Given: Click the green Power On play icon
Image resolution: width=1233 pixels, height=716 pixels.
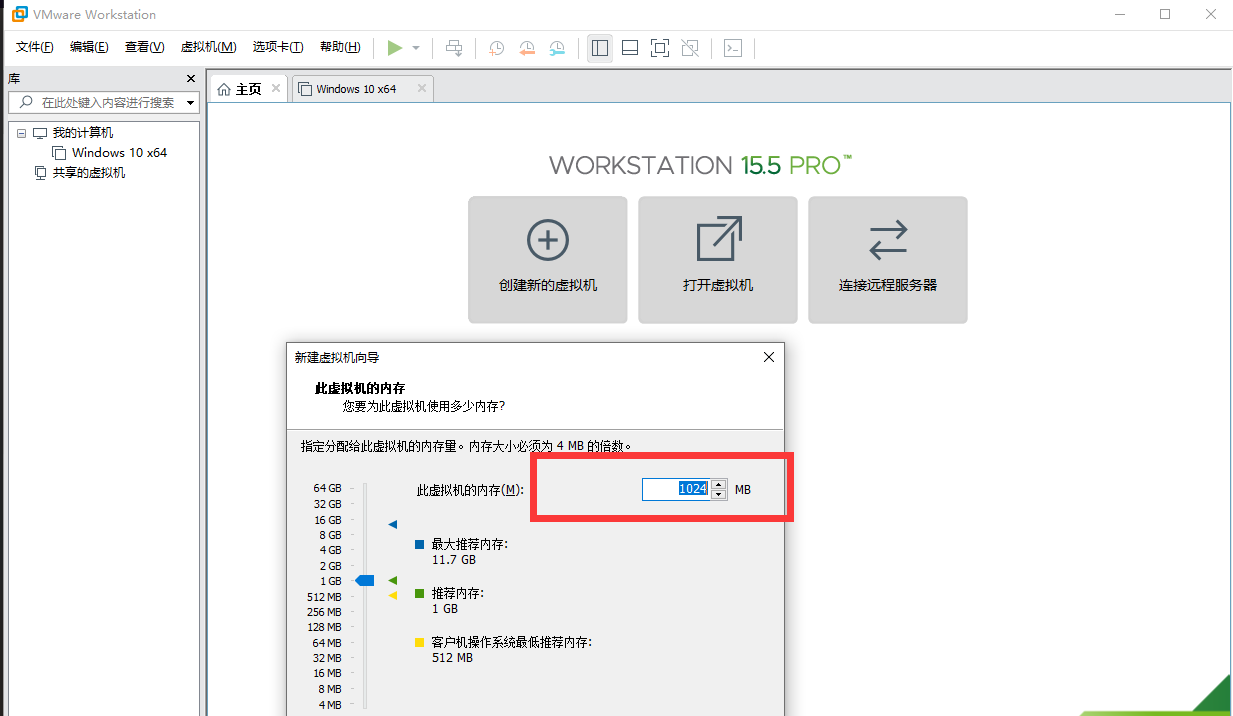Looking at the screenshot, I should (x=395, y=47).
